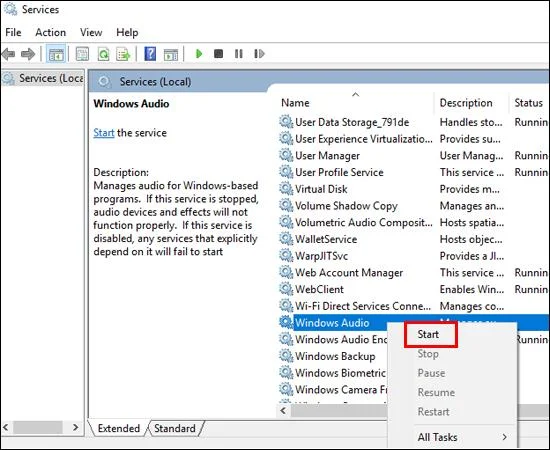
Task: Open the View menu
Action: coord(91,32)
